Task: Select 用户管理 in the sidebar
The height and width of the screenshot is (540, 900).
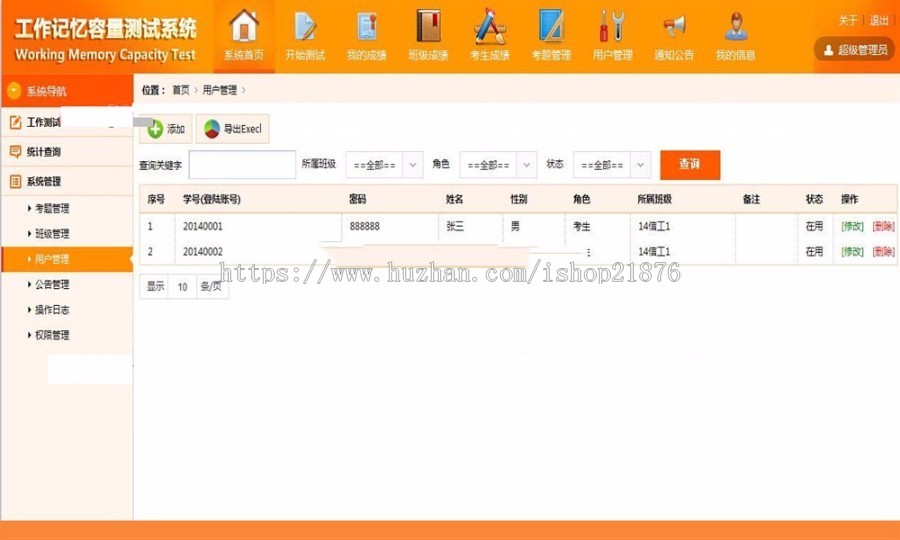Action: coord(67,259)
